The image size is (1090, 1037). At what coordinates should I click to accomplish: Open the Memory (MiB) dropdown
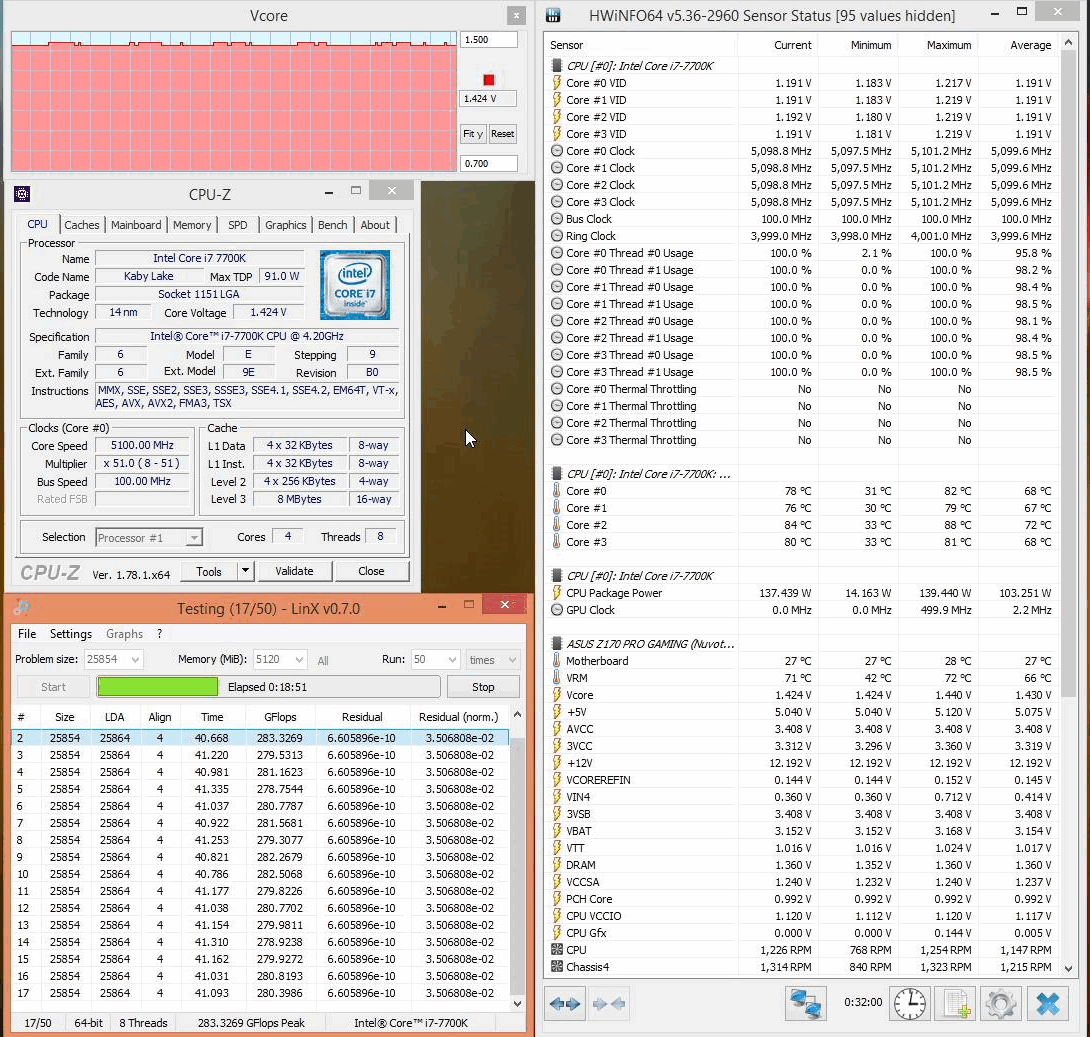coord(299,659)
